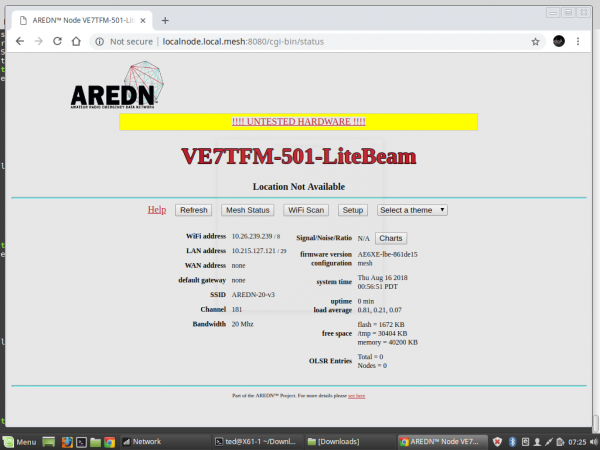Maximize the Chrome window
This screenshot has height=450, width=600.
pos(568,13)
